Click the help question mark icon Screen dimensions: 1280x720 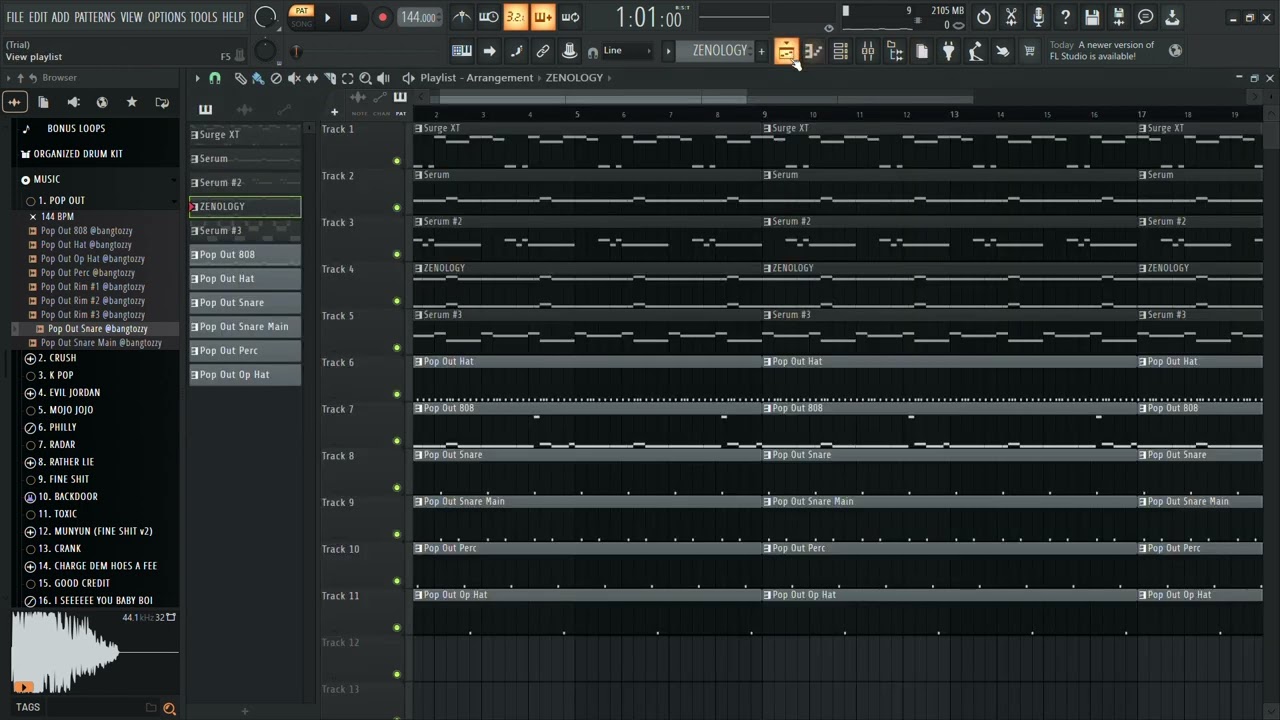click(x=1065, y=17)
